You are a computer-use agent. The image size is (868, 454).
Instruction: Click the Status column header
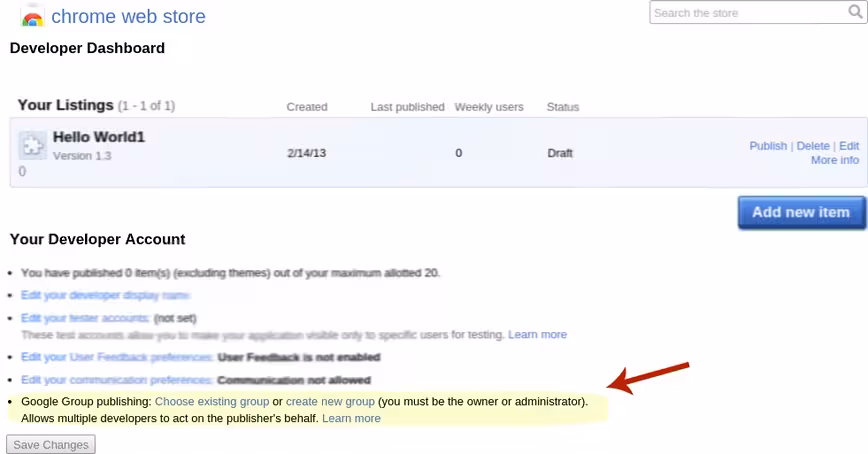click(562, 107)
